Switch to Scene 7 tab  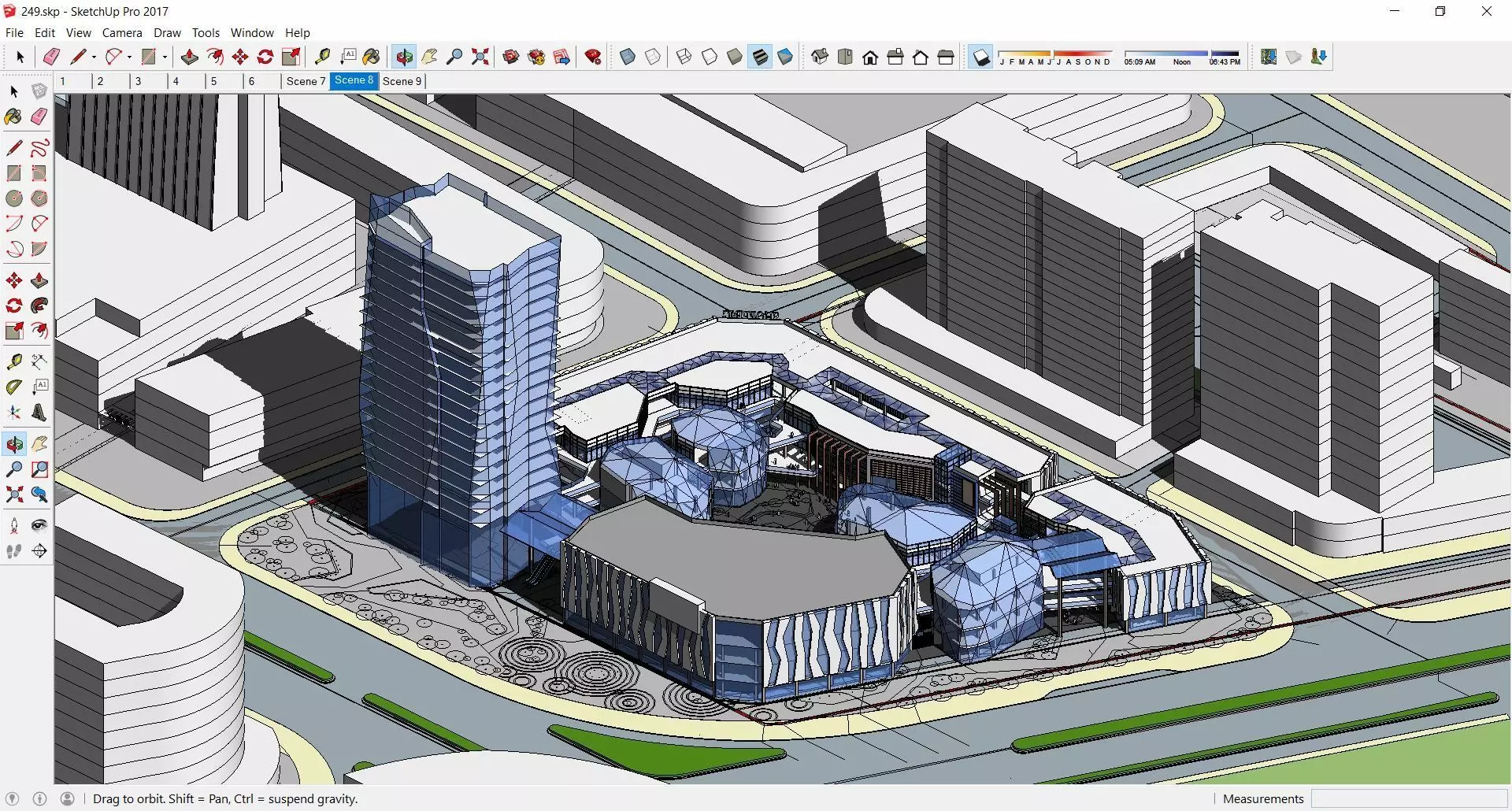(x=306, y=81)
